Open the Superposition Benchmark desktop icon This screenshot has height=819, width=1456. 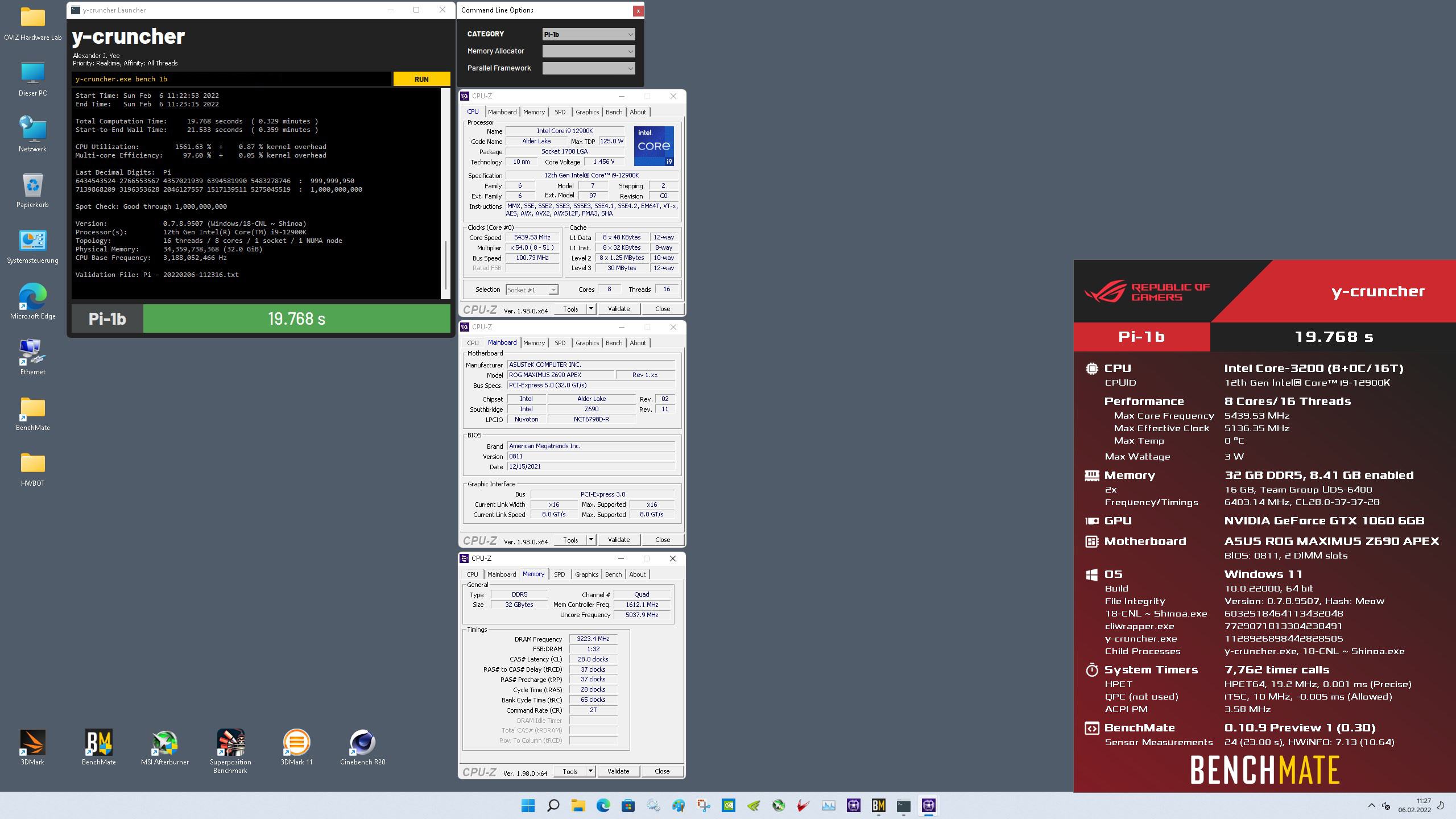tap(230, 743)
